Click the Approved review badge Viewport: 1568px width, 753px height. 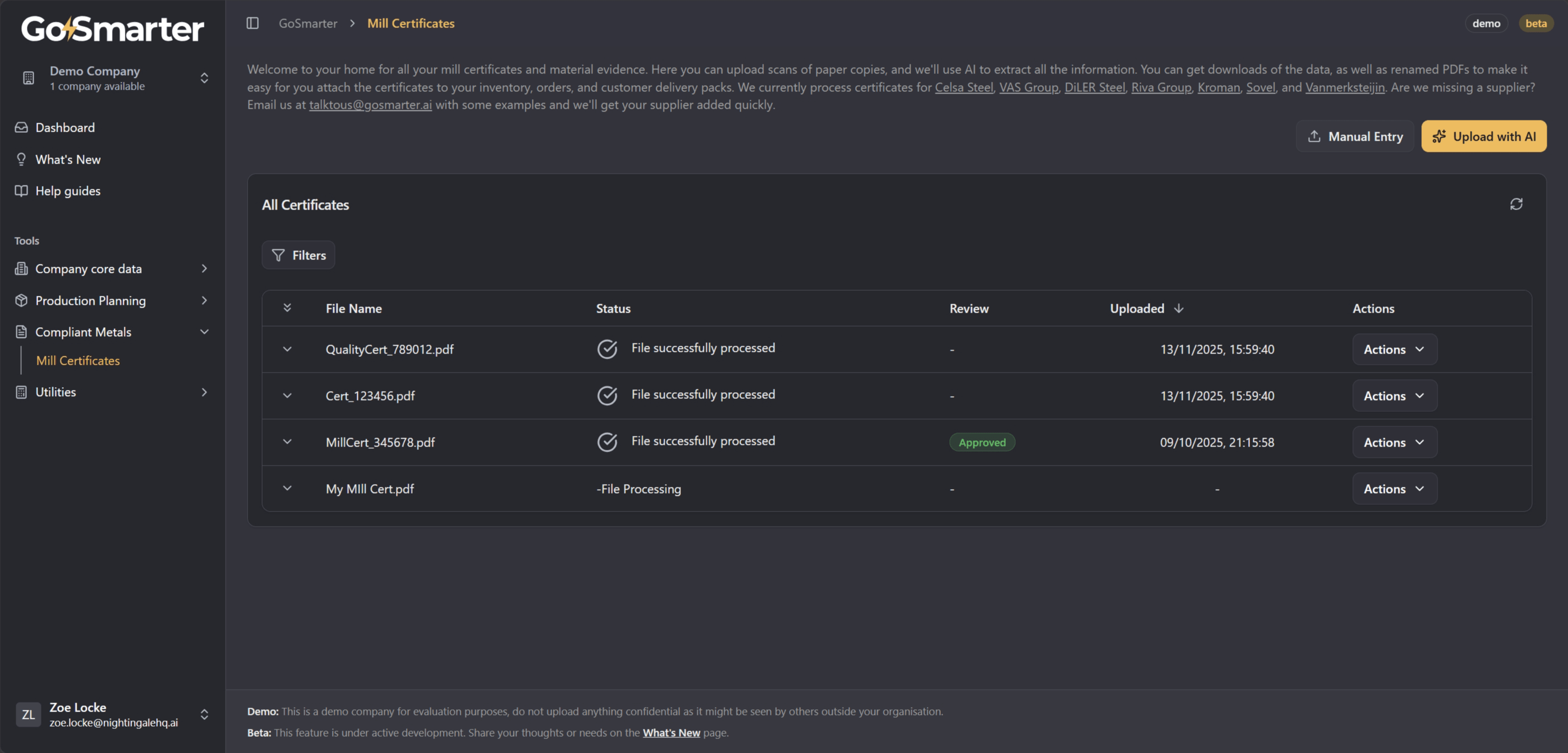[982, 442]
